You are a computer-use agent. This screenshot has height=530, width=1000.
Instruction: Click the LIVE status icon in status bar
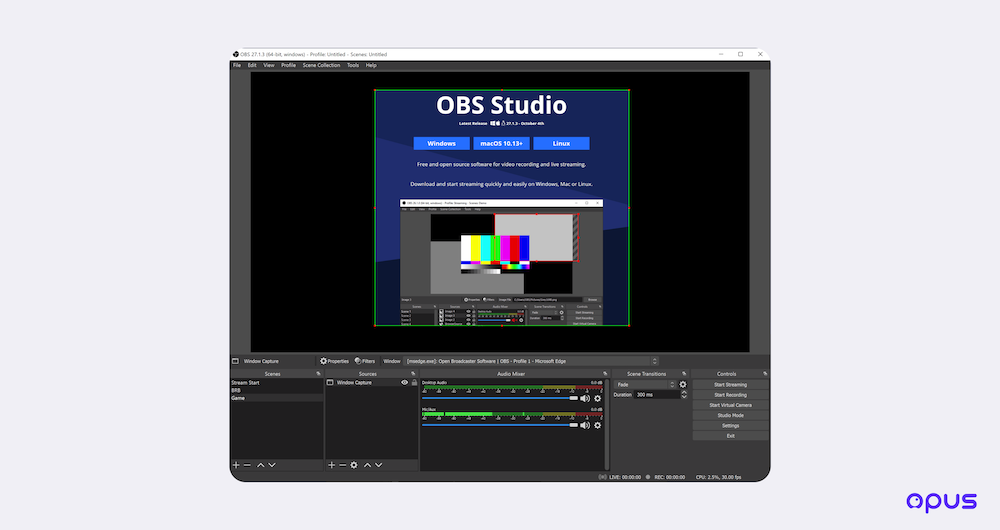coord(602,477)
